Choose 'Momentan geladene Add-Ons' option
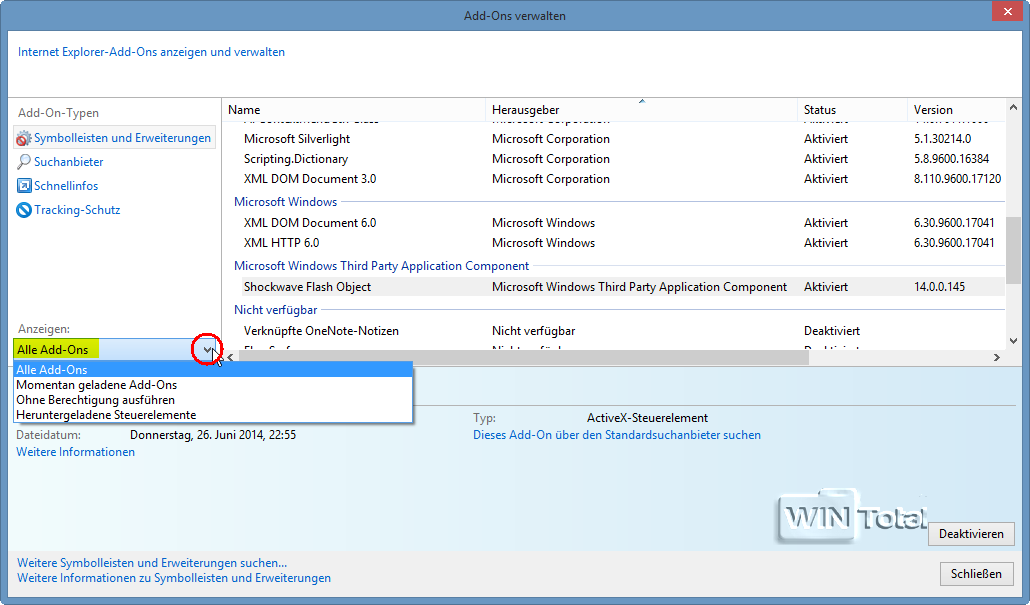This screenshot has width=1030, height=605. 213,385
